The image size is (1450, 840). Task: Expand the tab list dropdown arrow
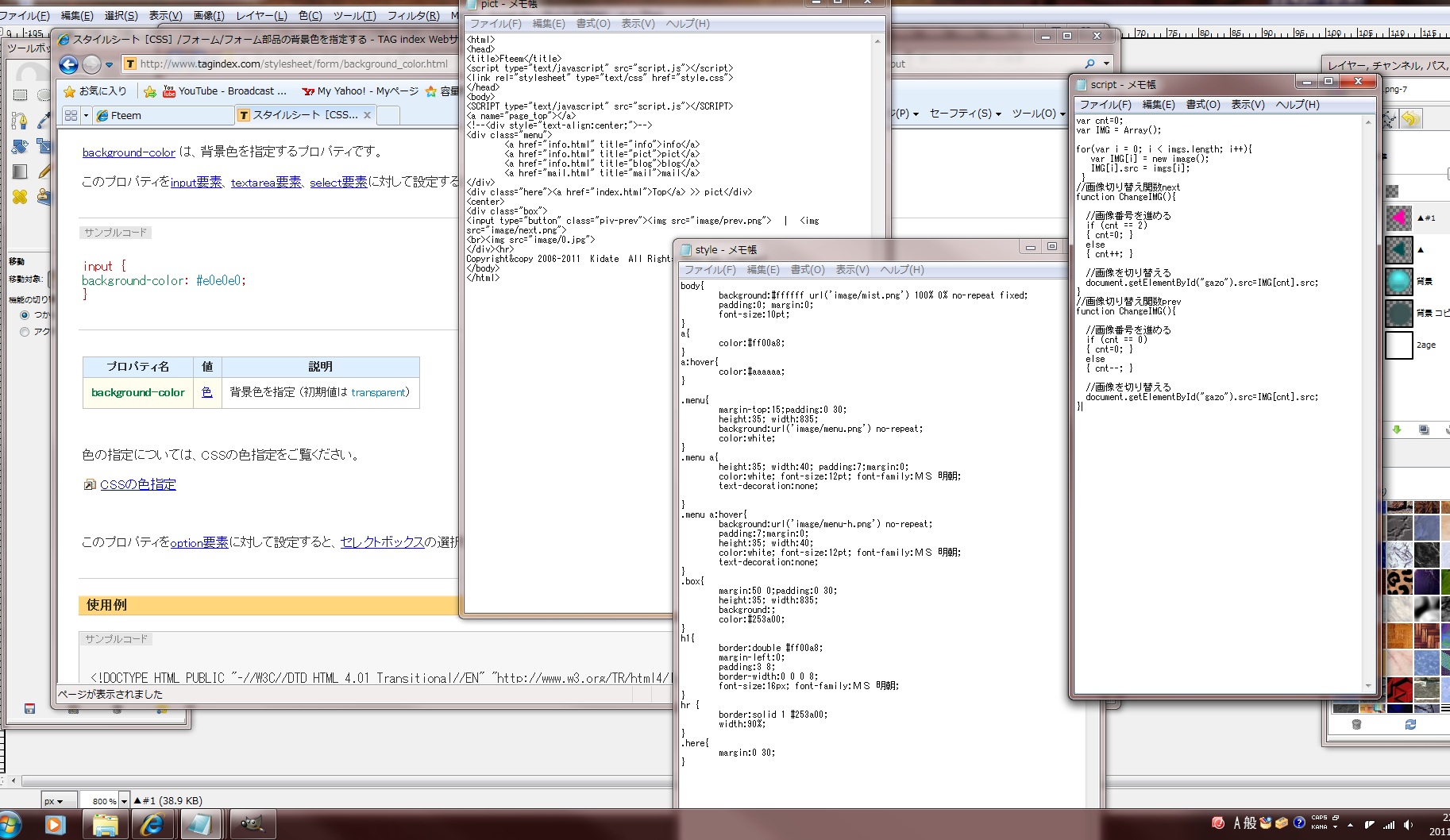pos(86,115)
